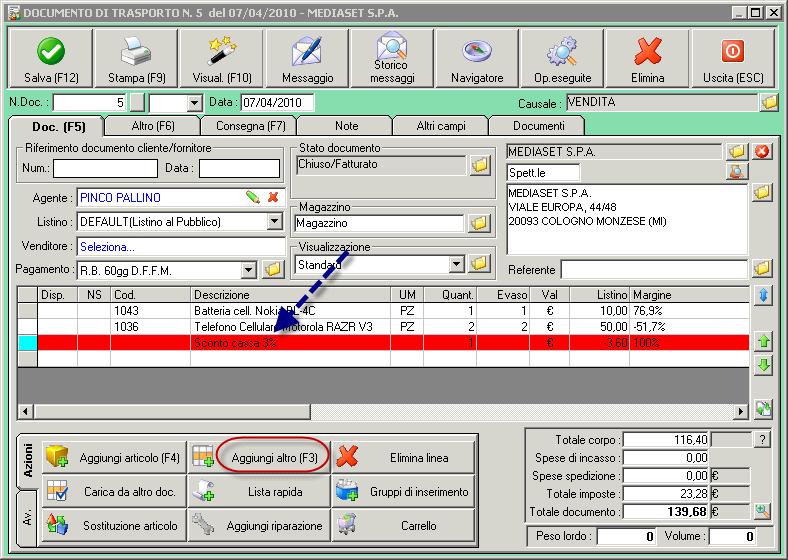Open the Carrello

(x=403, y=525)
